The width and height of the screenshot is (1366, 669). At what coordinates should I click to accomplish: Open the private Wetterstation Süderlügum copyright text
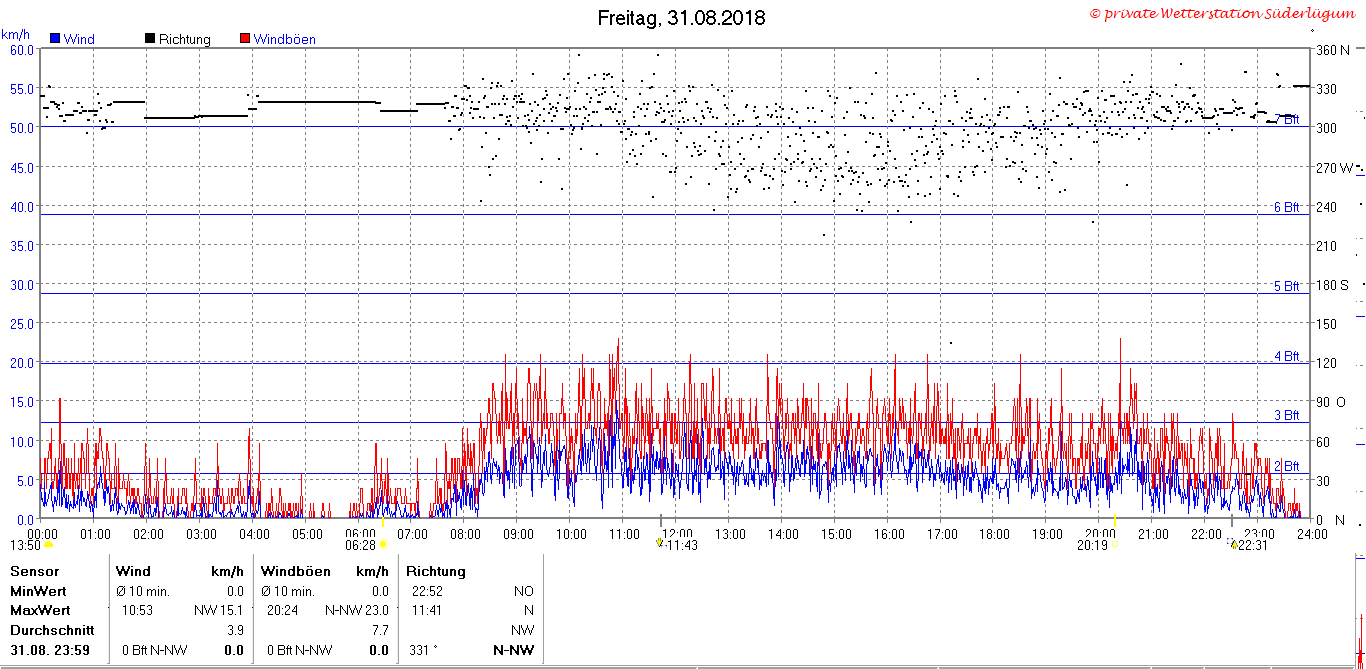click(1226, 13)
